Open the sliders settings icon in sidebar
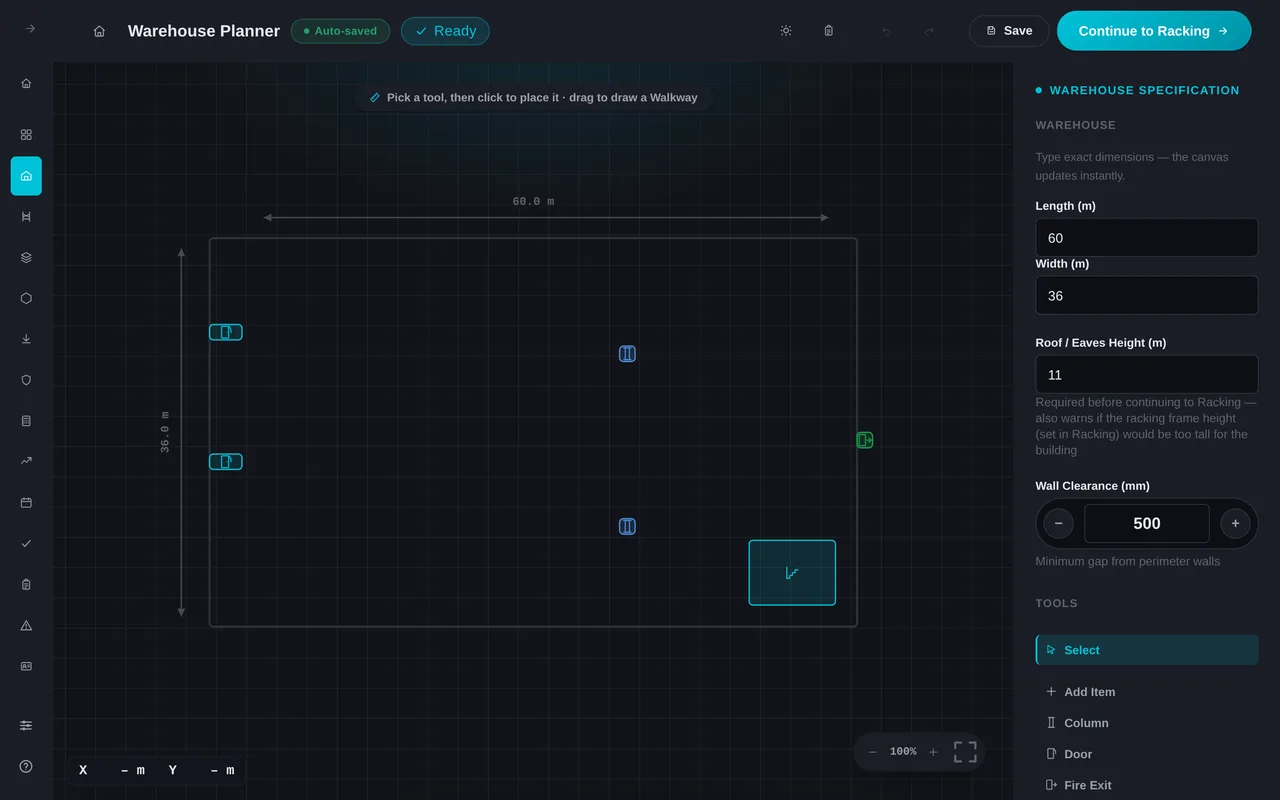 [x=26, y=725]
